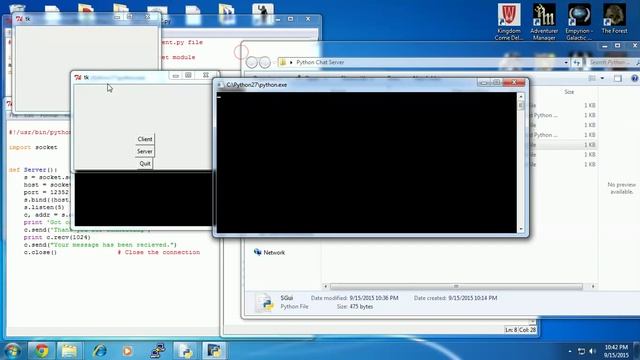
Task: Click the Quit button in tk window
Action: click(145, 164)
